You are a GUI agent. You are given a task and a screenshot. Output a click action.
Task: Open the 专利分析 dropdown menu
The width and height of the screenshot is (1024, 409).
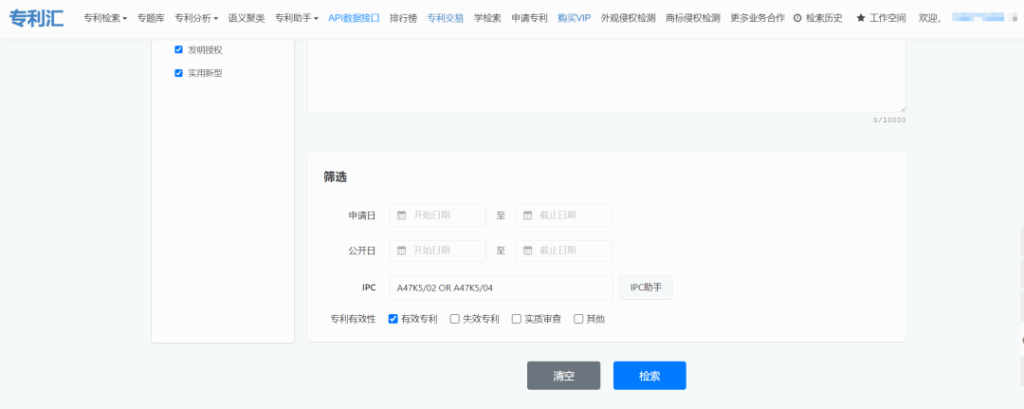pyautogui.click(x=196, y=18)
